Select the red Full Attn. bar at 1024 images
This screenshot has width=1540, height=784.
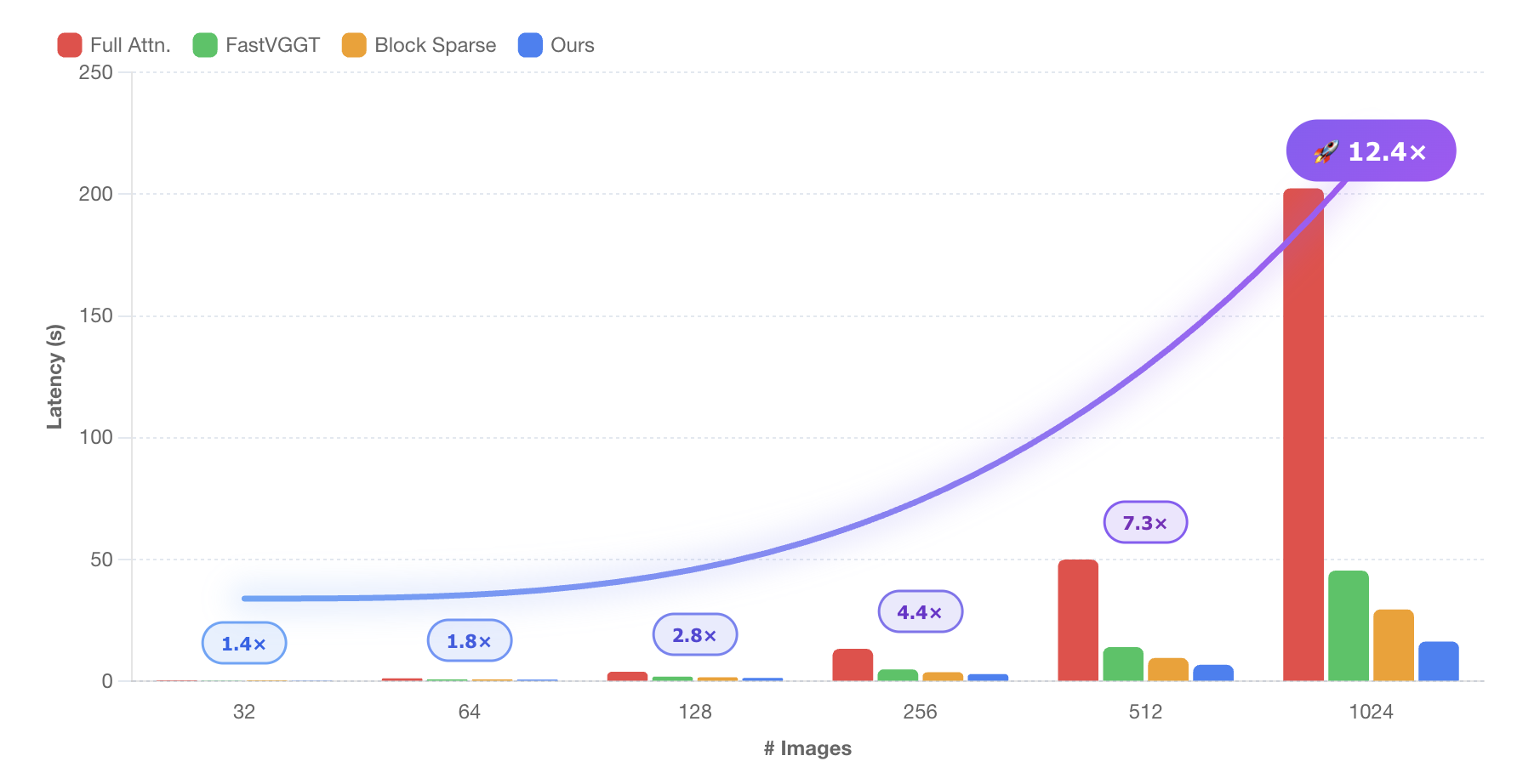click(x=1303, y=434)
